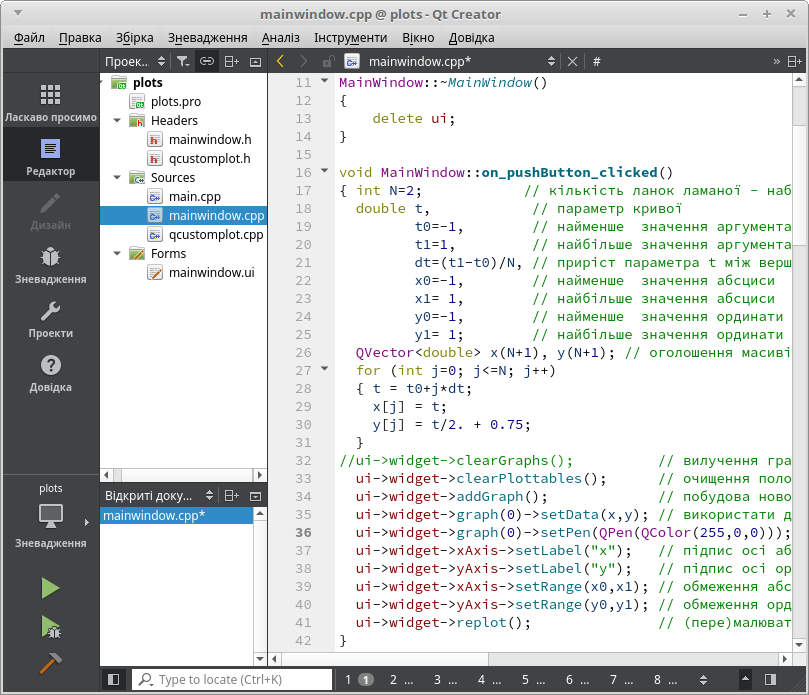Toggle the left sidebar visibility button
This screenshot has height=695, width=809.
point(113,679)
